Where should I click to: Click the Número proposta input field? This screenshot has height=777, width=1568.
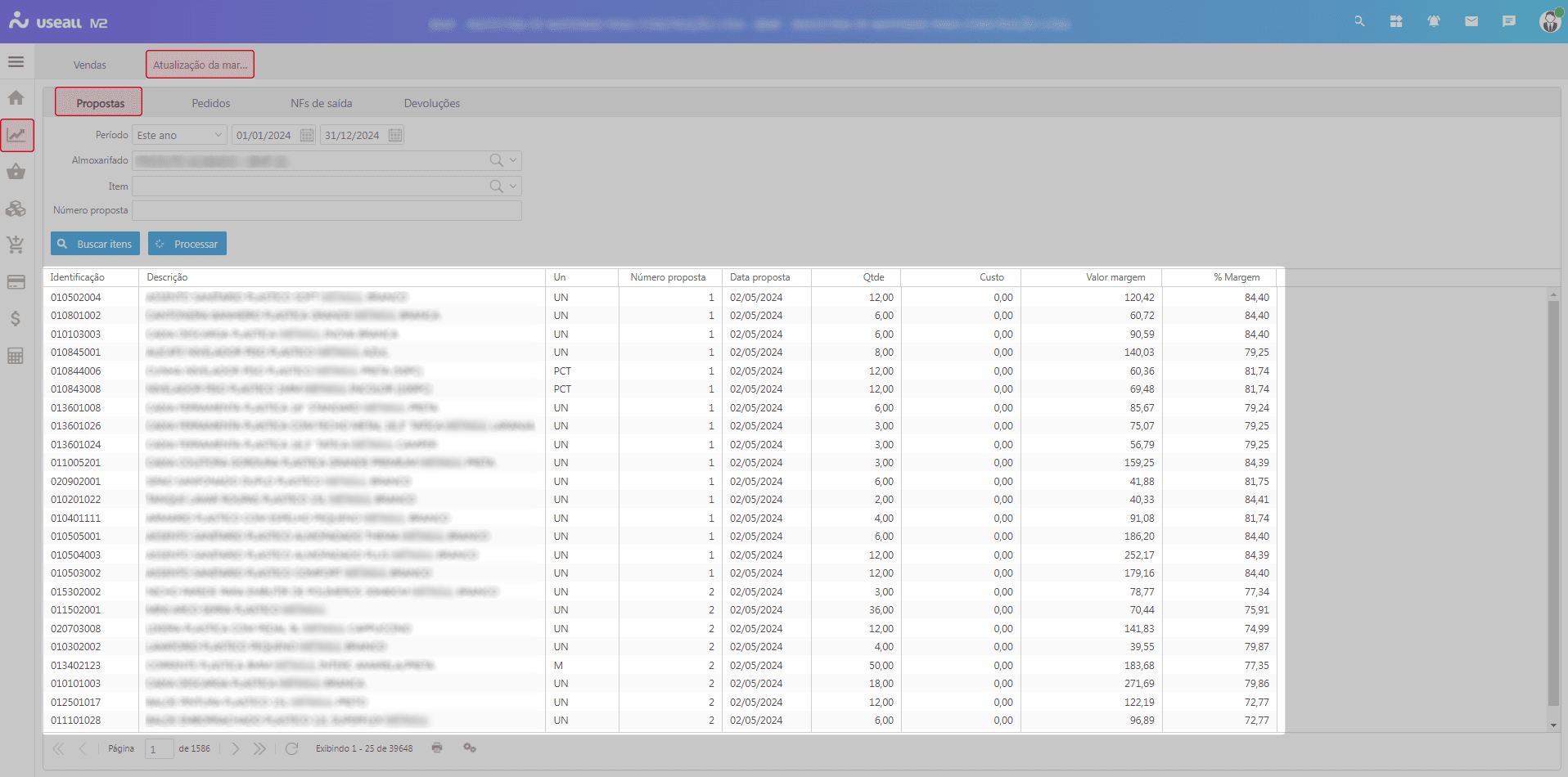tap(327, 211)
